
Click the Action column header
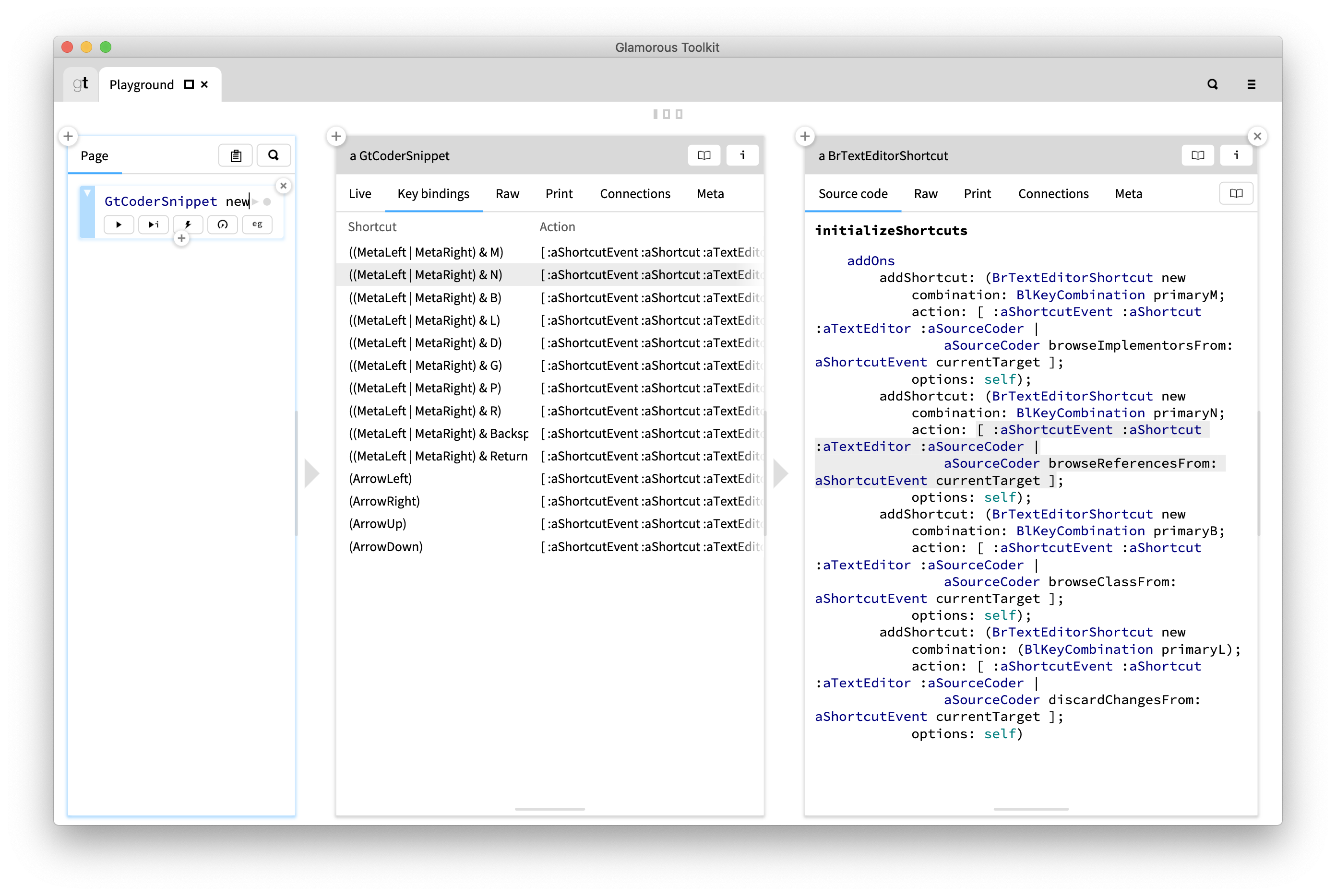[557, 227]
